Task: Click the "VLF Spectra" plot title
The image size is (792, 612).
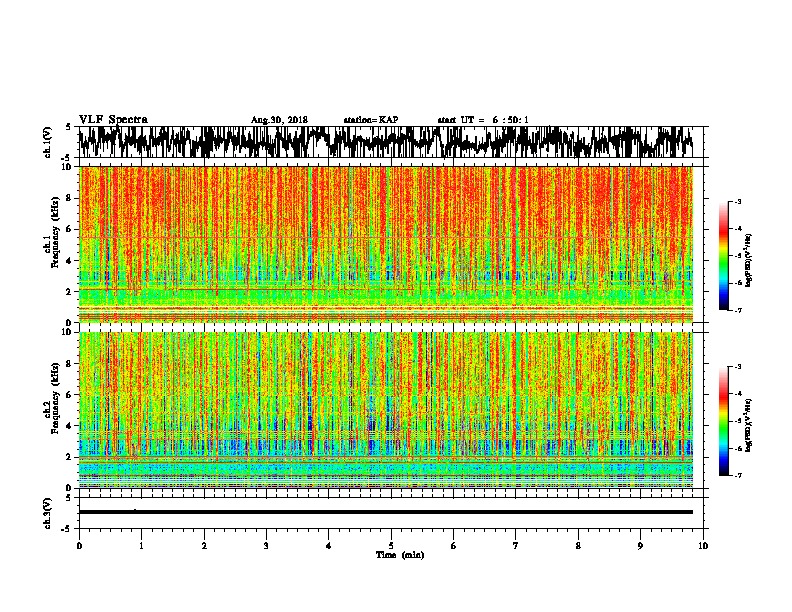Action: coord(113,120)
